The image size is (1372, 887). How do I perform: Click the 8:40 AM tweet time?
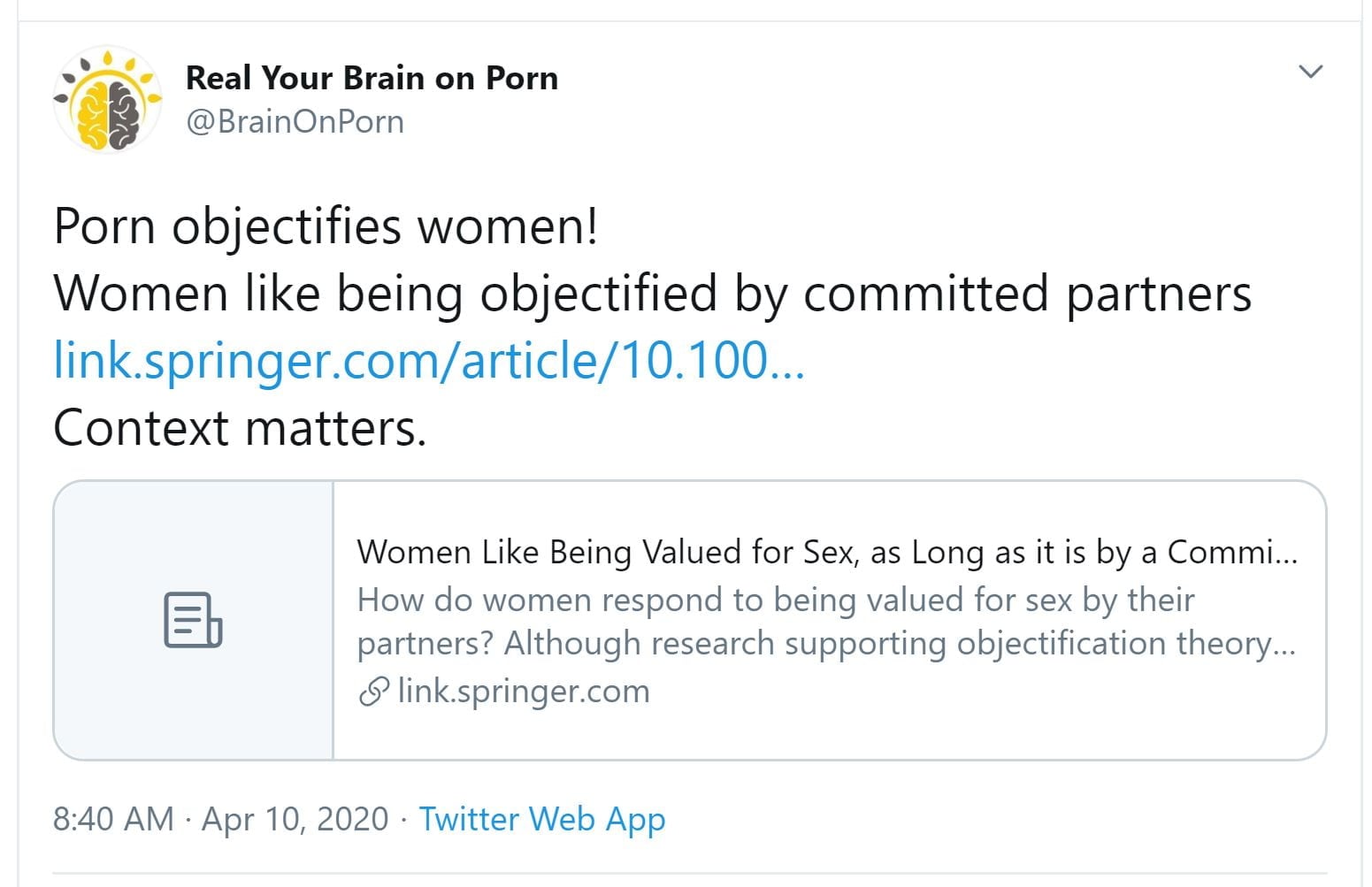[113, 819]
